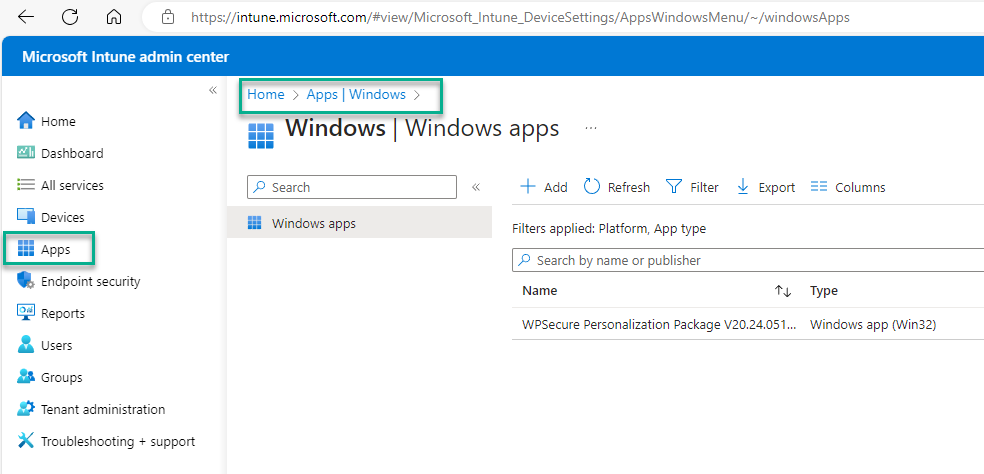
Task: Click the Reports icon in the sidebar
Action: tap(26, 313)
